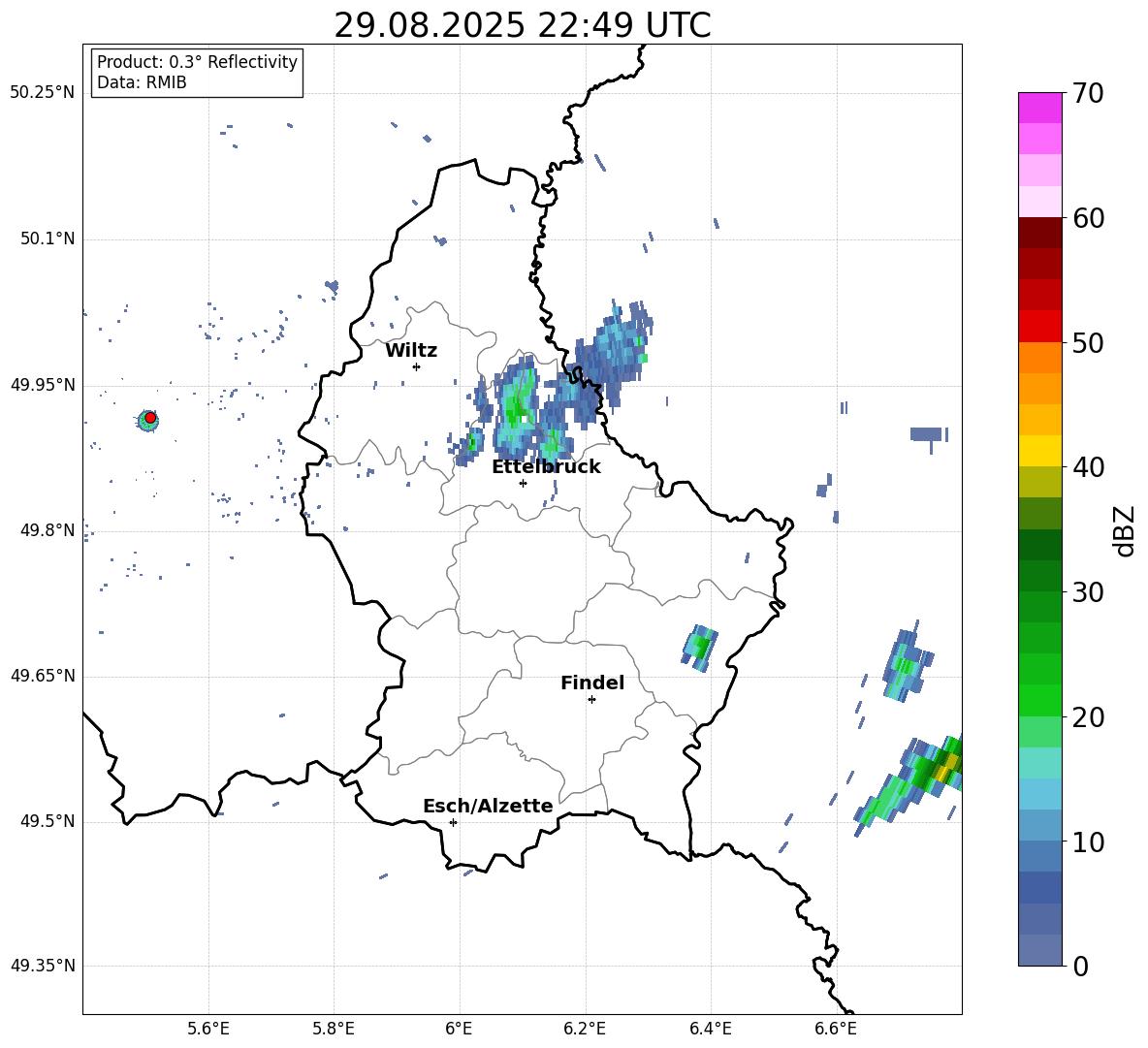Click the Wiltz station cross marker

[x=416, y=366]
